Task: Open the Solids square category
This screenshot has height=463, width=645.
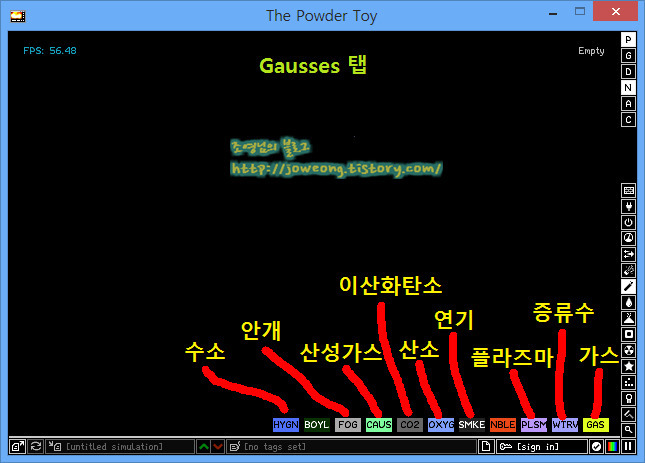Action: tap(628, 334)
